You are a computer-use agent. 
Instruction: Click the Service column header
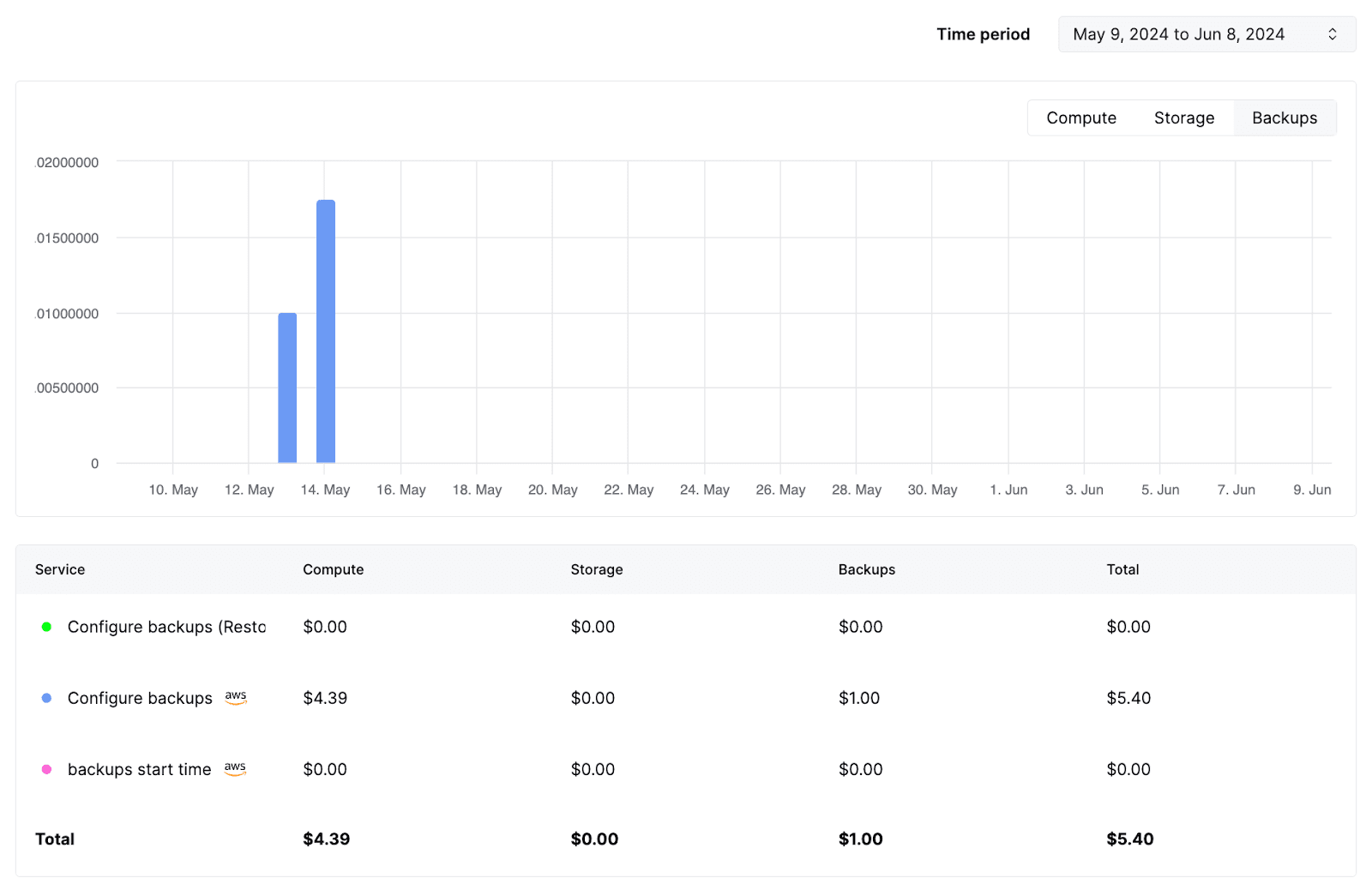click(60, 569)
